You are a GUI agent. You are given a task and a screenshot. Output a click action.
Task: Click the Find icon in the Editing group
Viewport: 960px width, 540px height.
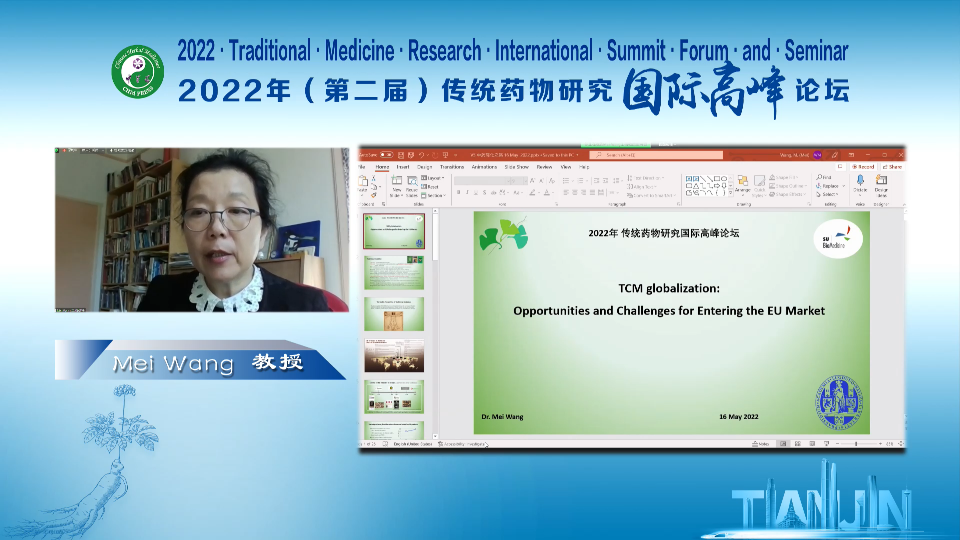[x=827, y=177]
